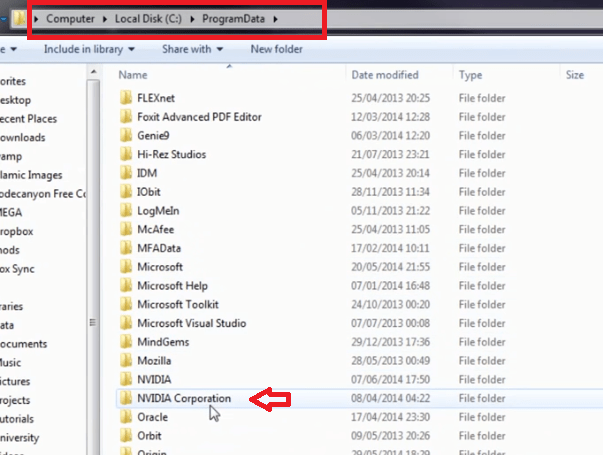
Task: Select the Foxit Advanced PDF Editor name
Action: 199,117
